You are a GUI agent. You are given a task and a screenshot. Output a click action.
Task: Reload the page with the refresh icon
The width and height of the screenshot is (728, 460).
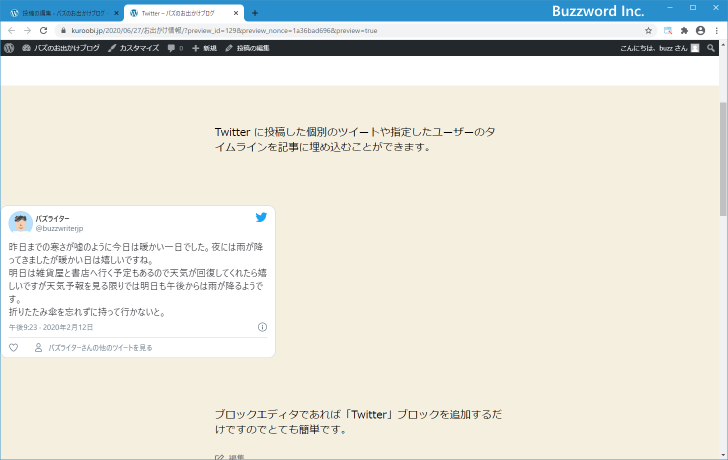[x=44, y=31]
